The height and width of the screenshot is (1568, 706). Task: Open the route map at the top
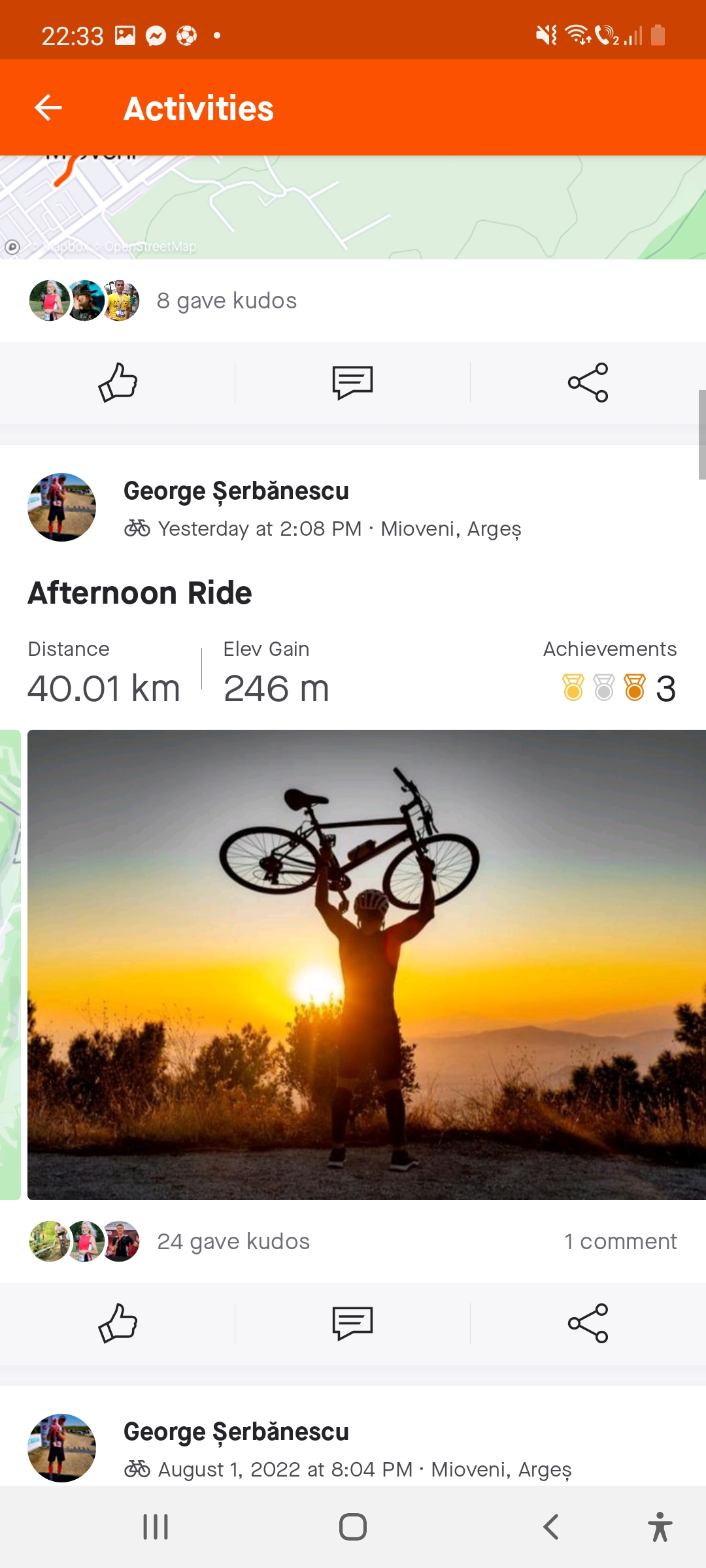click(x=353, y=208)
